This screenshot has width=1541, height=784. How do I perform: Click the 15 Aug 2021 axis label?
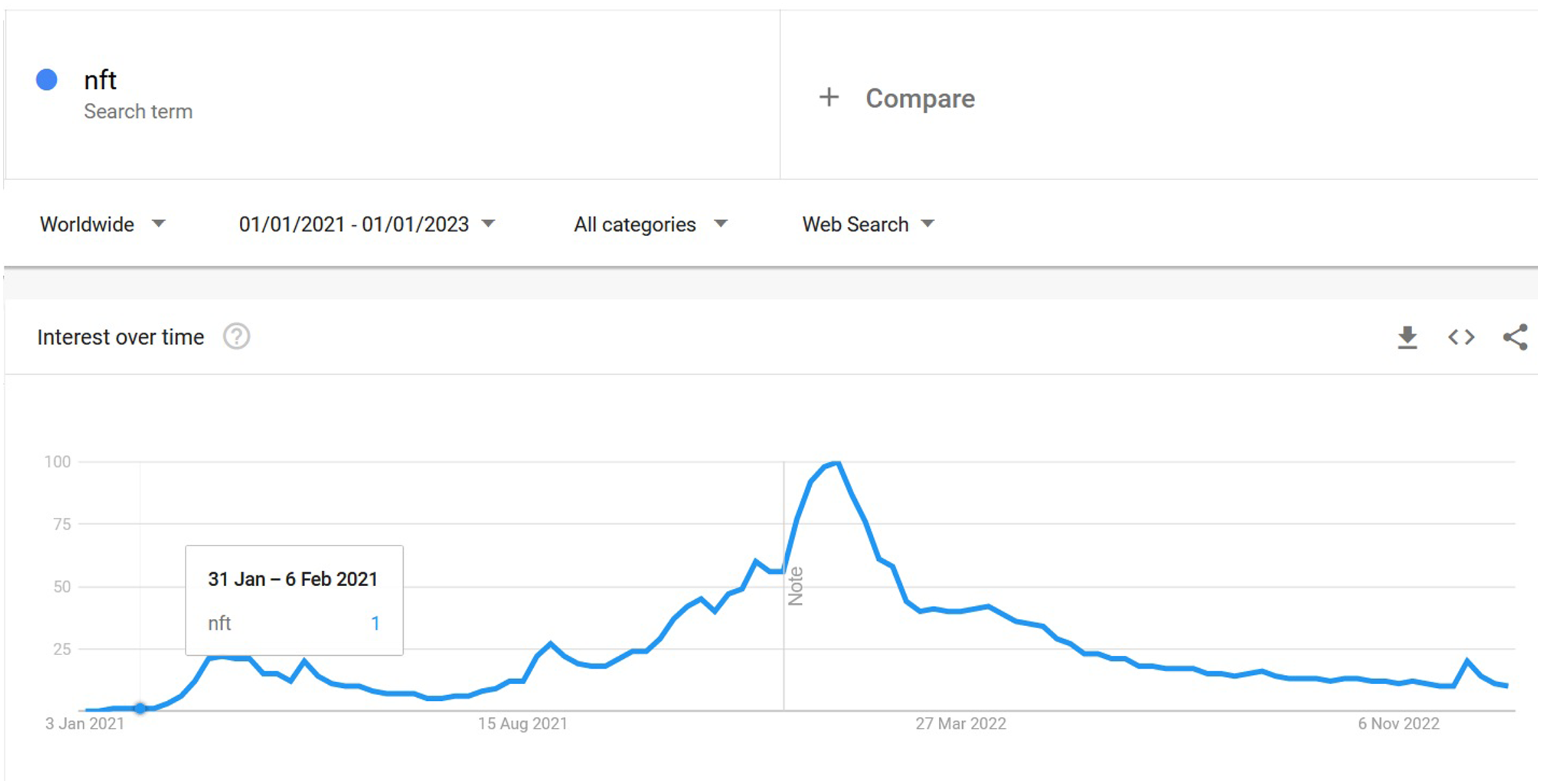point(523,724)
